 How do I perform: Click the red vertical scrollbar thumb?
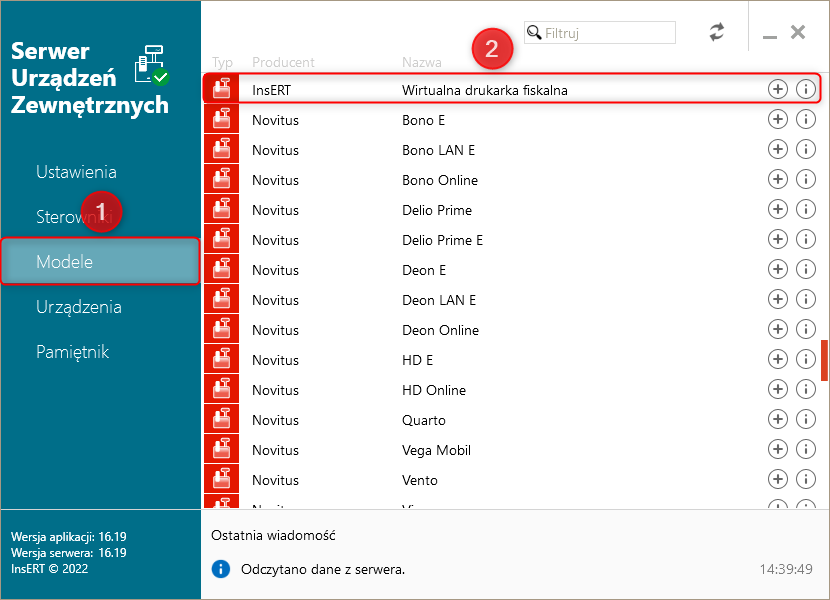click(x=824, y=360)
